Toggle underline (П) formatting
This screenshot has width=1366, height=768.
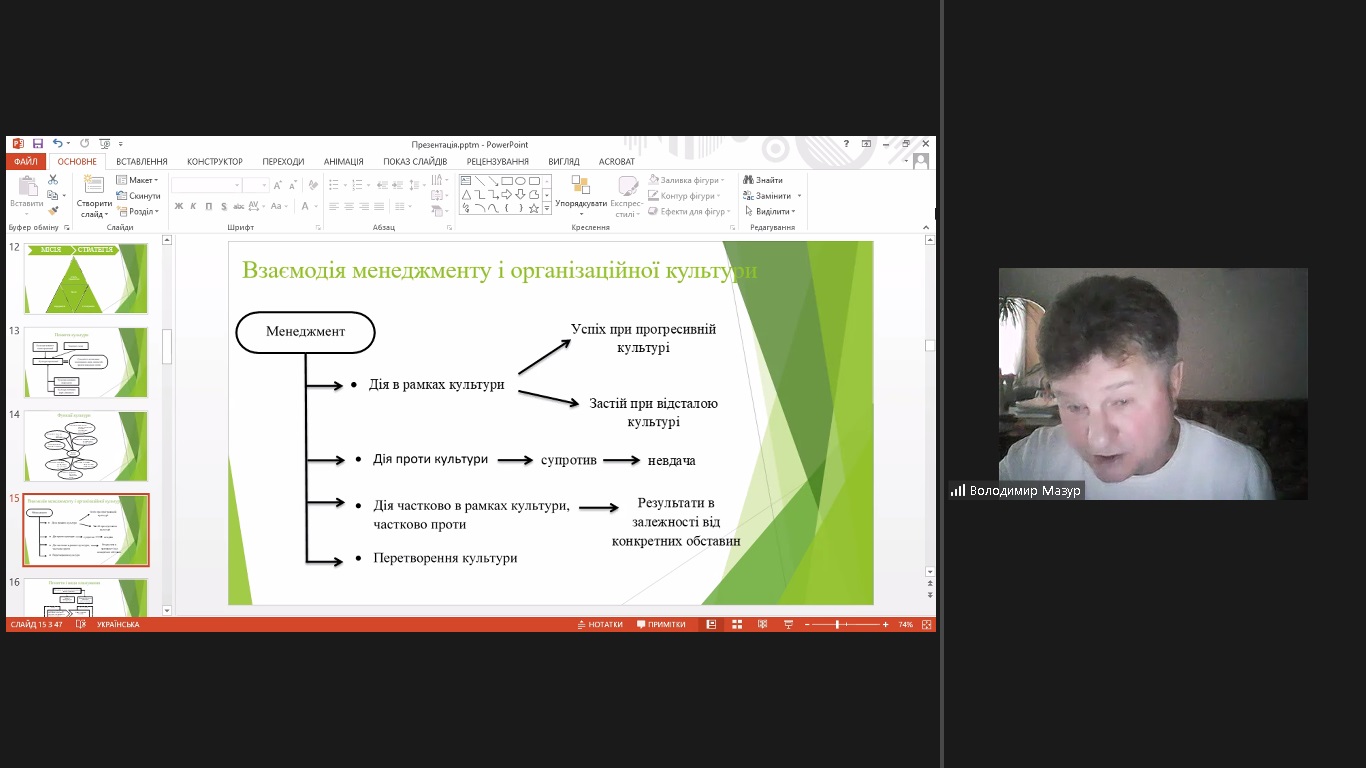tap(209, 207)
